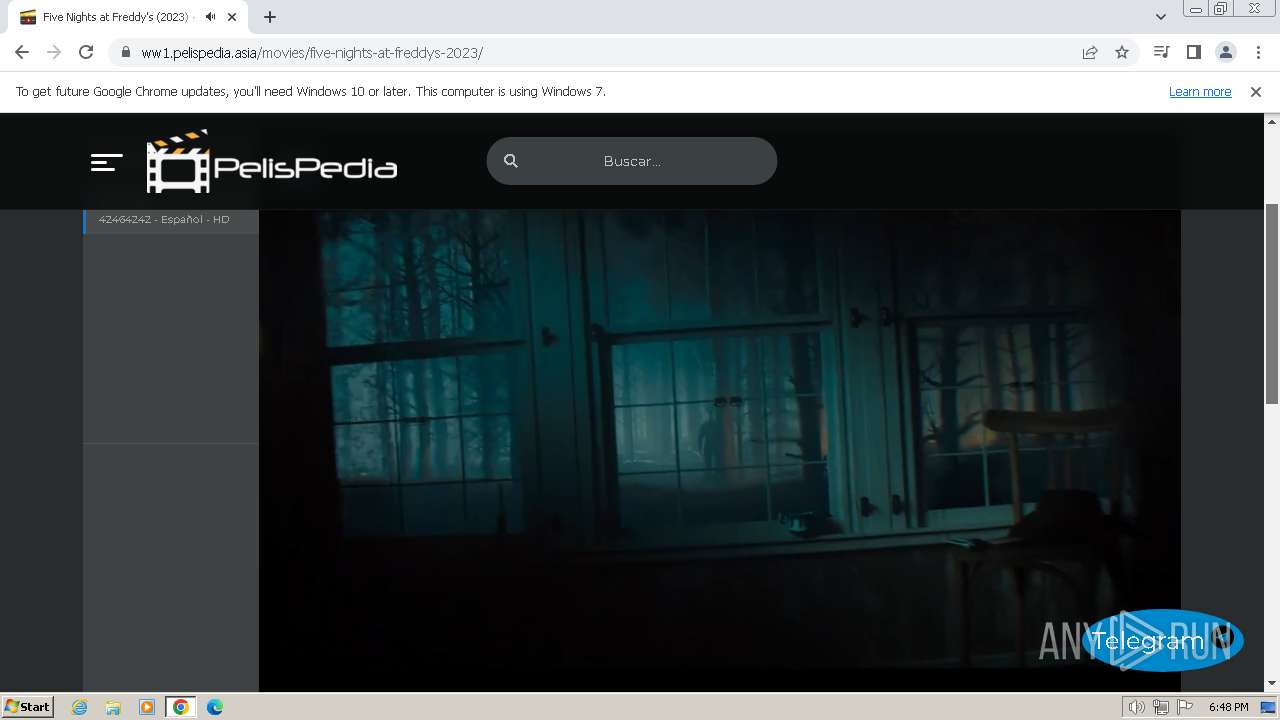Click the PelisPedia logo

[272, 162]
